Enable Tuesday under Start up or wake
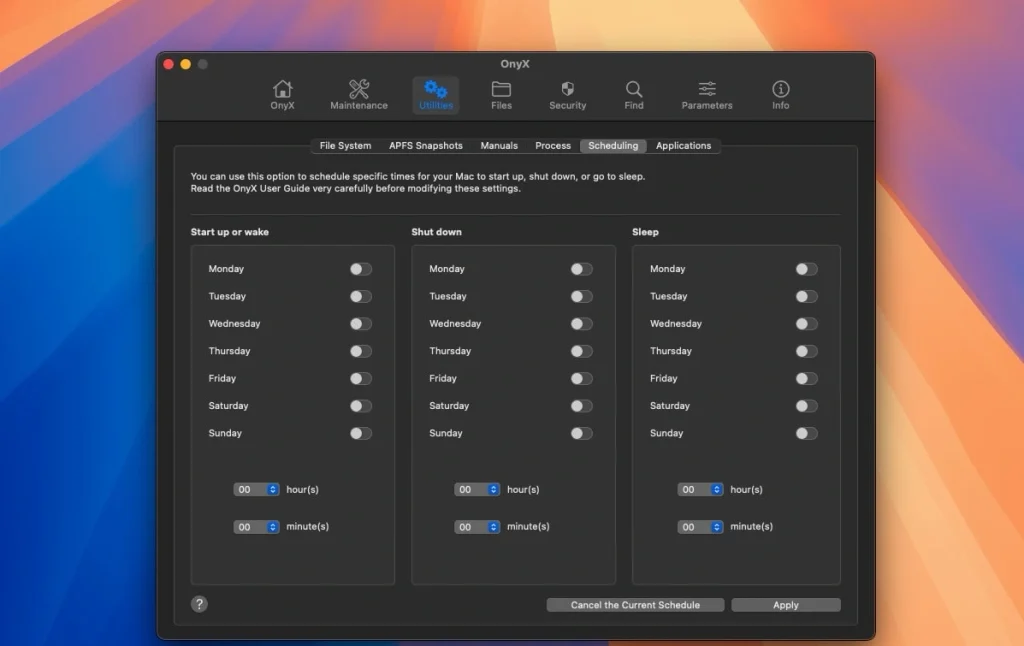This screenshot has width=1024, height=646. coord(360,297)
